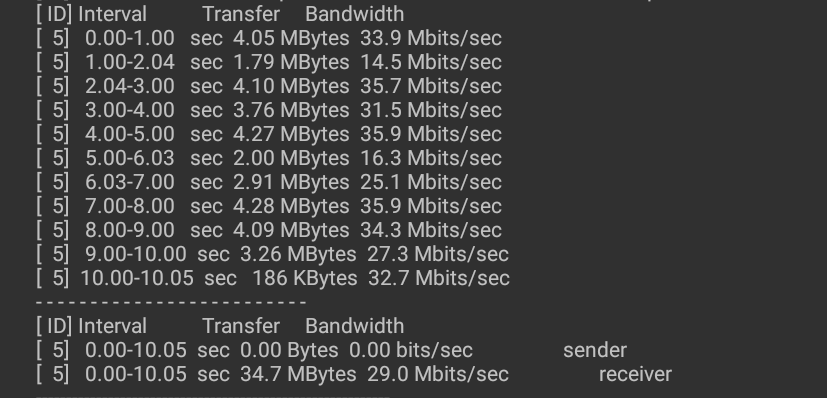Viewport: 827px width, 398px height.
Task: Select the word sender in summary
Action: (595, 350)
